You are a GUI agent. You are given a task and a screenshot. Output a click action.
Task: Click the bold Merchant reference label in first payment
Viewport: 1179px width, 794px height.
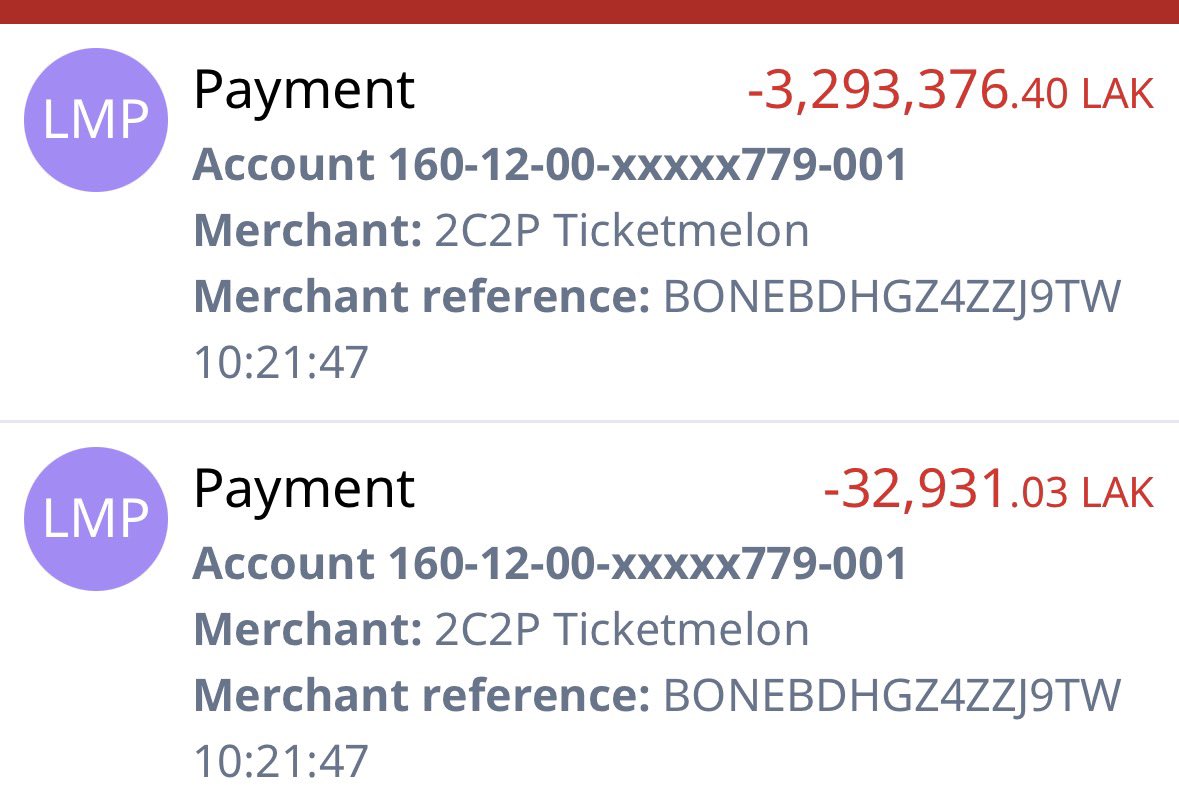tap(422, 296)
